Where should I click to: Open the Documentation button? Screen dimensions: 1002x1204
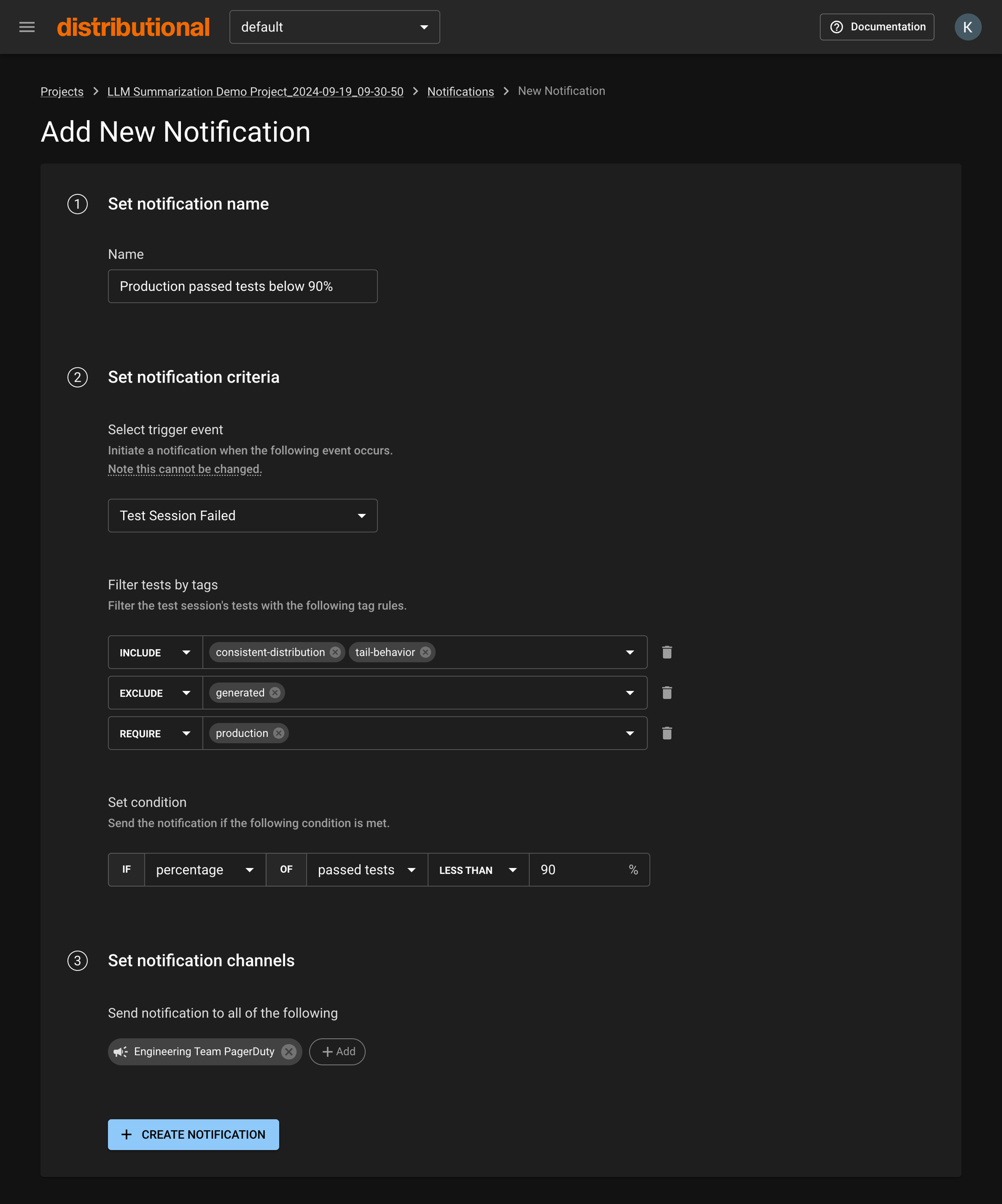(x=876, y=27)
